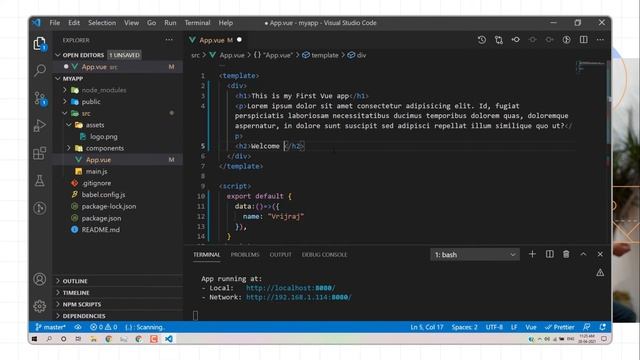This screenshot has height=360, width=640.
Task: Select terminal from 1: bash dropdown
Action: pyautogui.click(x=475, y=255)
